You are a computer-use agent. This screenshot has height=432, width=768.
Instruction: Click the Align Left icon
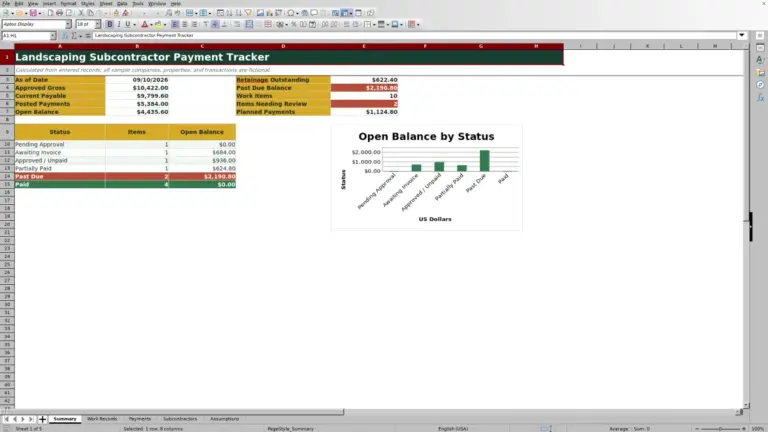[x=175, y=24]
